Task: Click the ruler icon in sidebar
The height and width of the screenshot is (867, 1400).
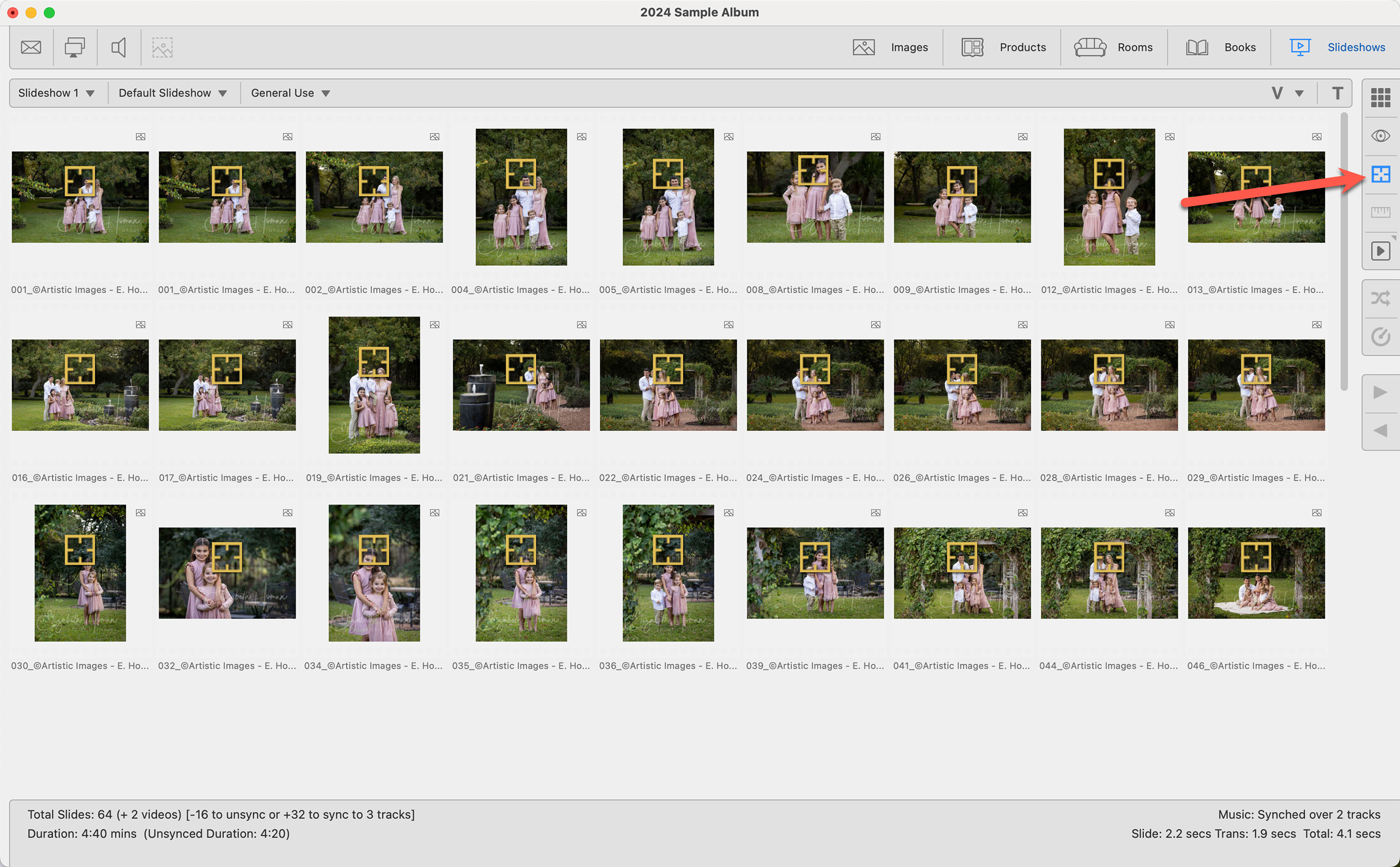Action: coord(1380,213)
